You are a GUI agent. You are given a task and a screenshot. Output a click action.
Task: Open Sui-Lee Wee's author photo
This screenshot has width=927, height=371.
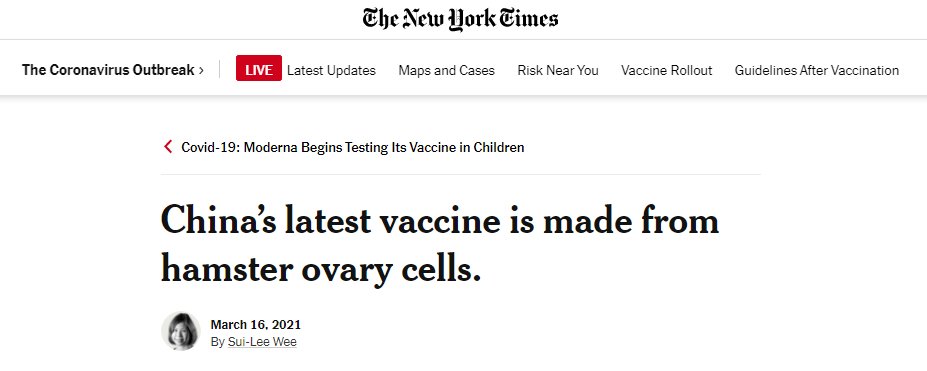[181, 331]
